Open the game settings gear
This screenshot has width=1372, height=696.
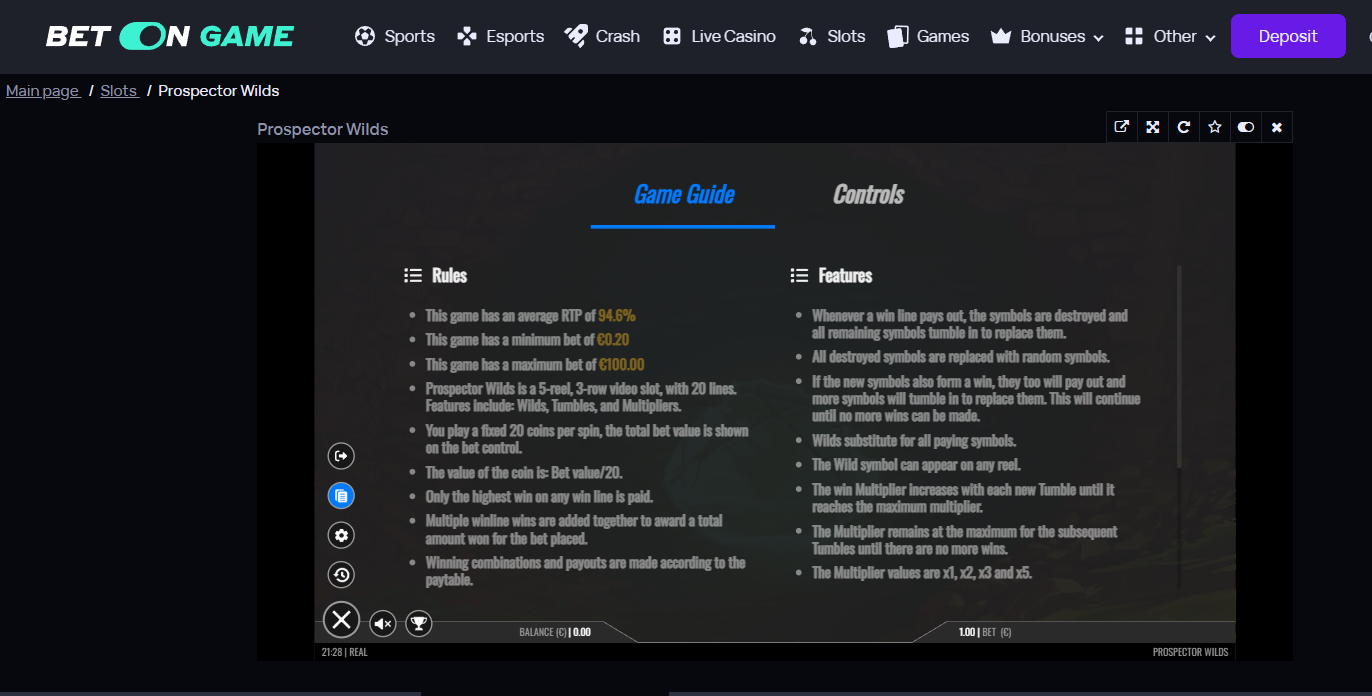(341, 535)
